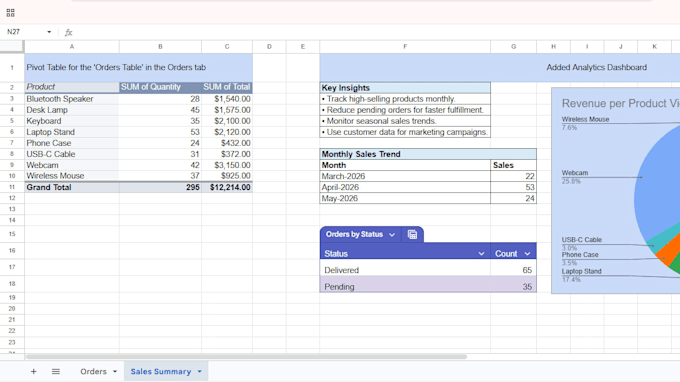680x382 pixels.
Task: Click the horizontal scrollbar at bottom
Action: coord(246,357)
